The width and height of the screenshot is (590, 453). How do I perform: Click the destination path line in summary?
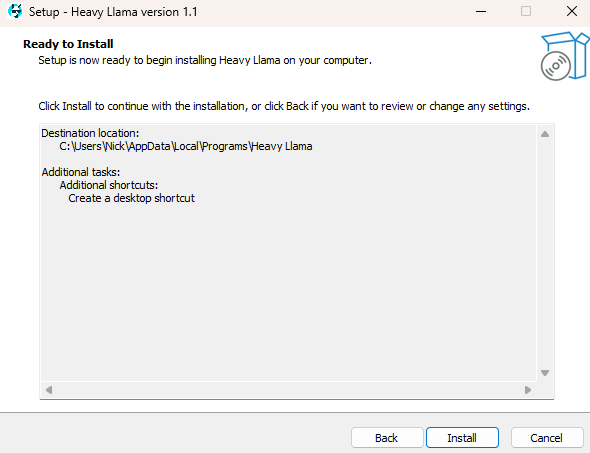pyautogui.click(x=186, y=146)
